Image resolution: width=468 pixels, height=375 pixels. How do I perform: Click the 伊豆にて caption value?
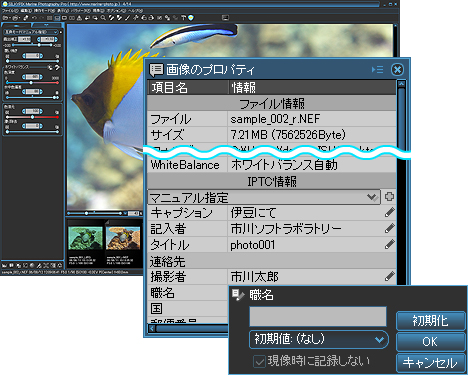coord(253,212)
